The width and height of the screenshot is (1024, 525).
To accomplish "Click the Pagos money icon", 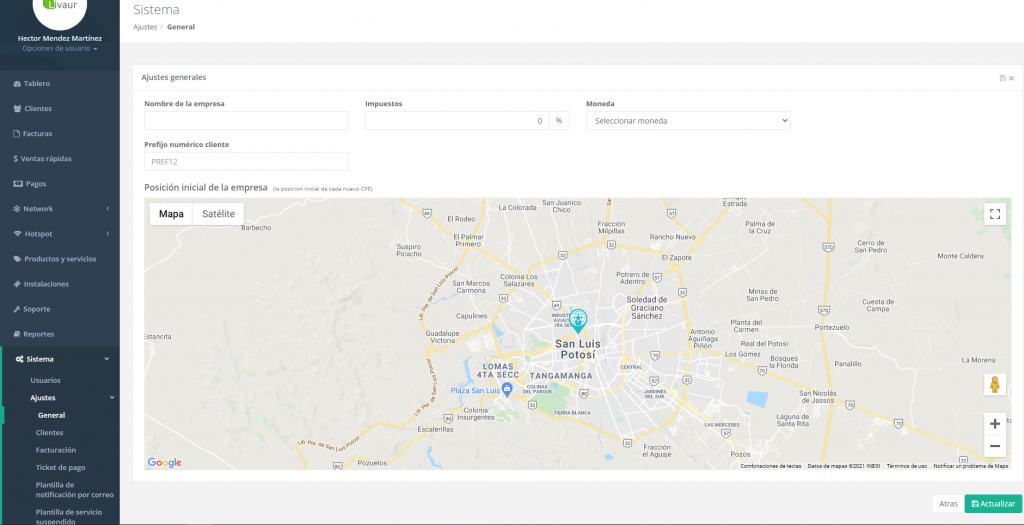I will (18, 184).
